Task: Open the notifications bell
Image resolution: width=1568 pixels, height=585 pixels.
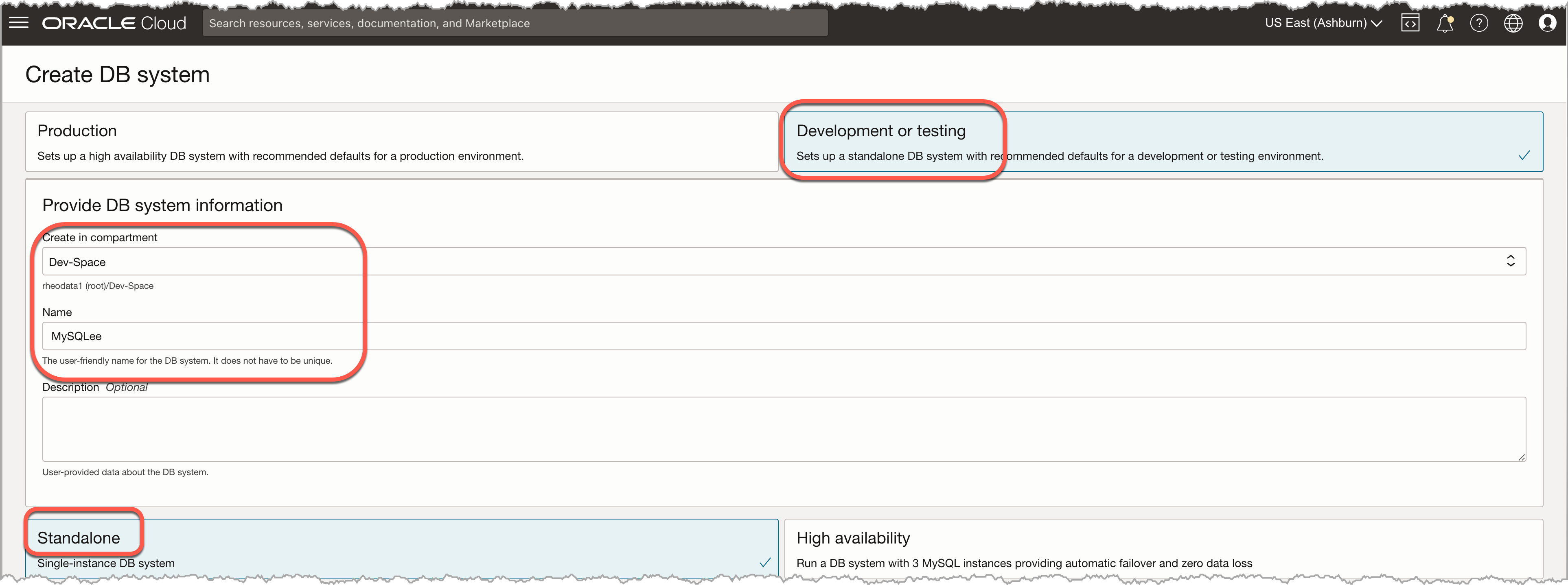Action: click(1445, 23)
